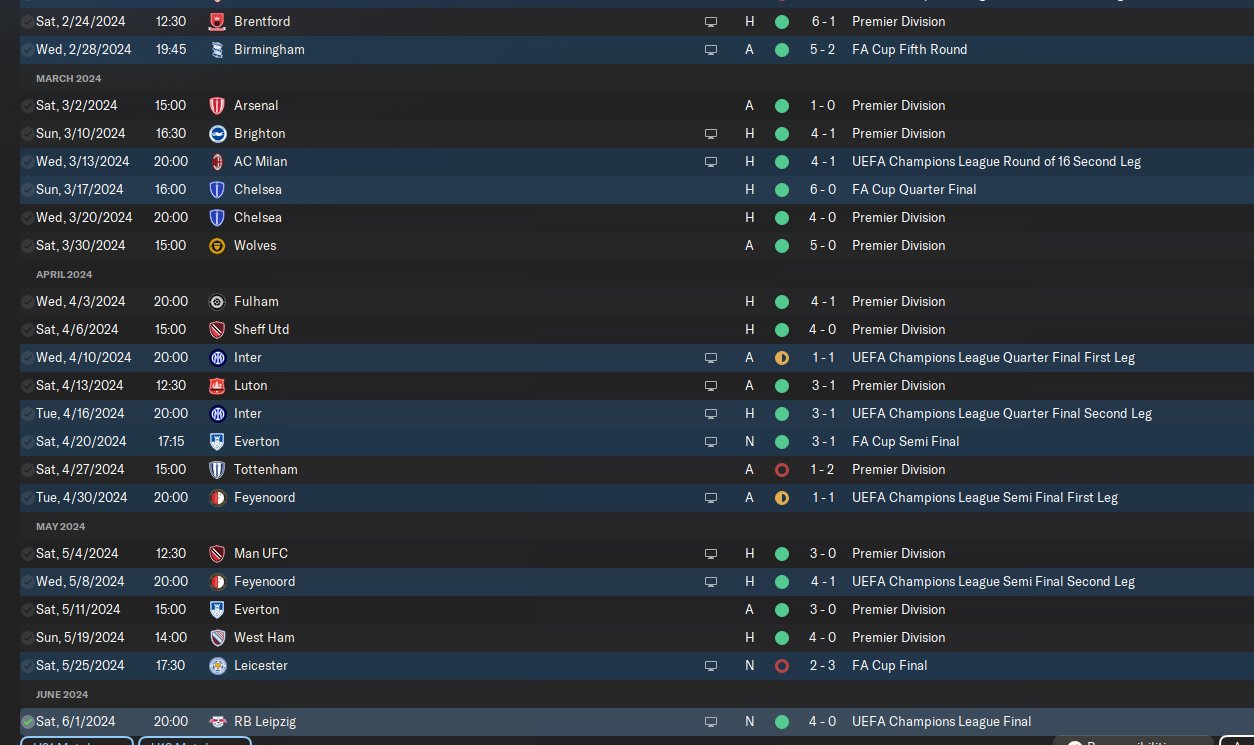Open the Fulham team link

click(x=256, y=301)
